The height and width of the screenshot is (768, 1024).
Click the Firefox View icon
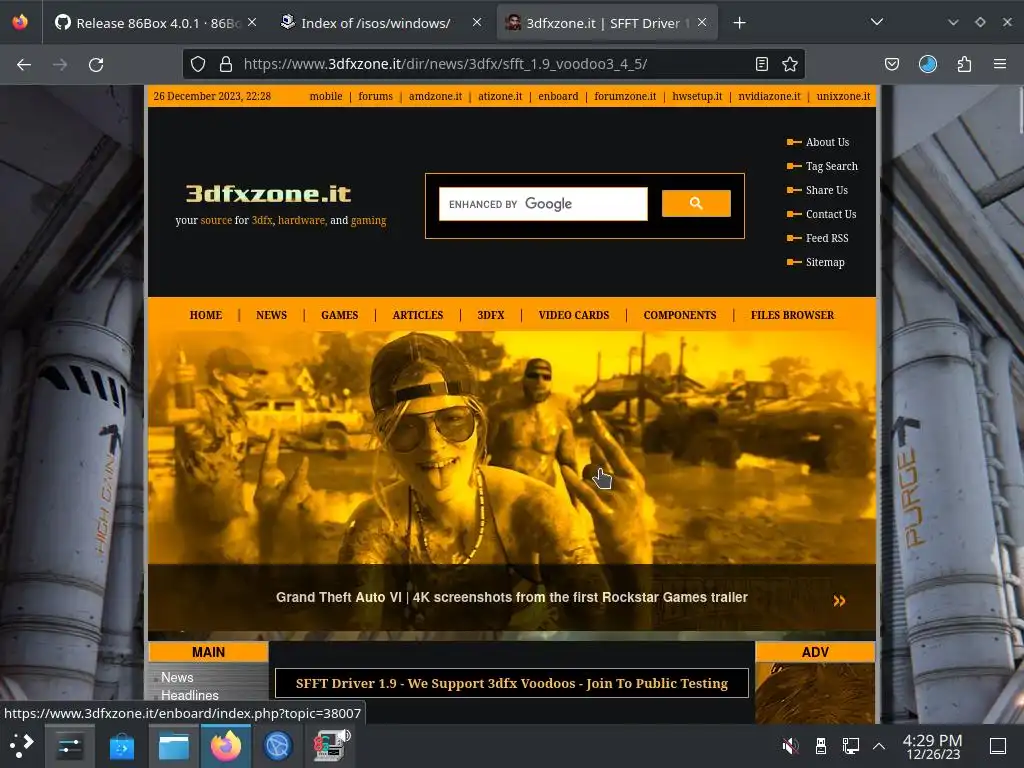coord(20,22)
